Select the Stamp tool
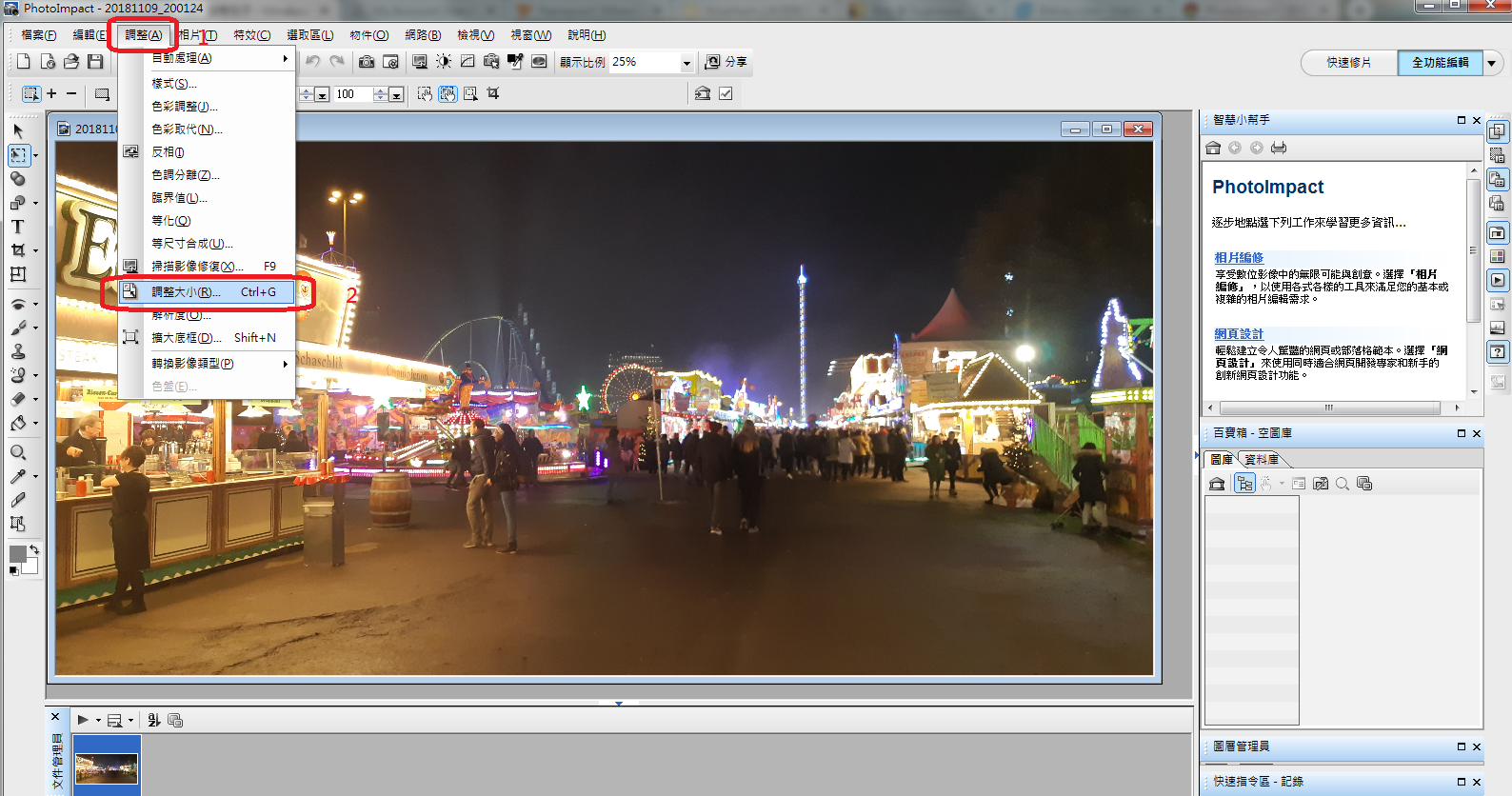The image size is (1512, 796). [x=17, y=351]
